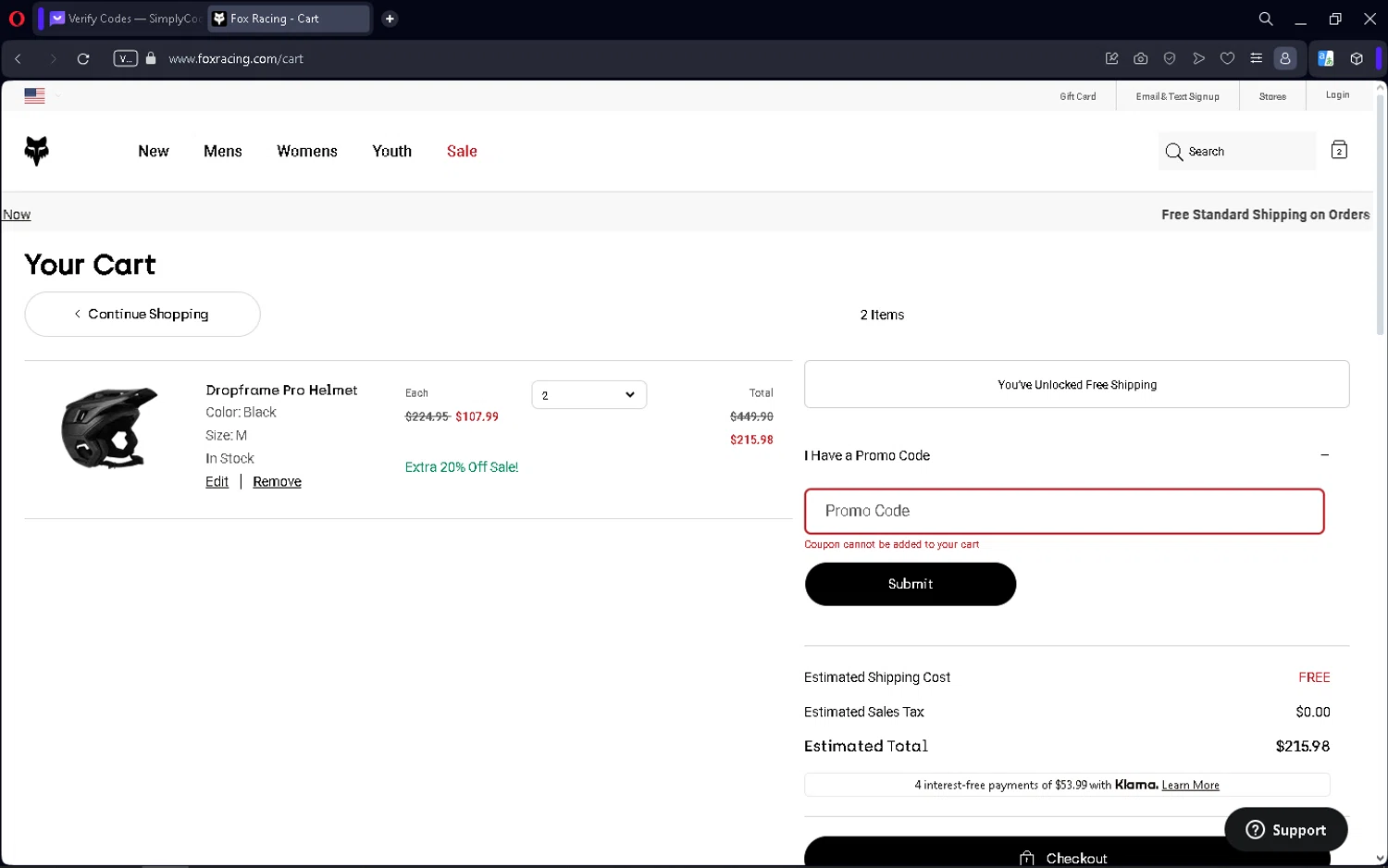Viewport: 1388px width, 868px height.
Task: Click the Login link
Action: click(1337, 95)
